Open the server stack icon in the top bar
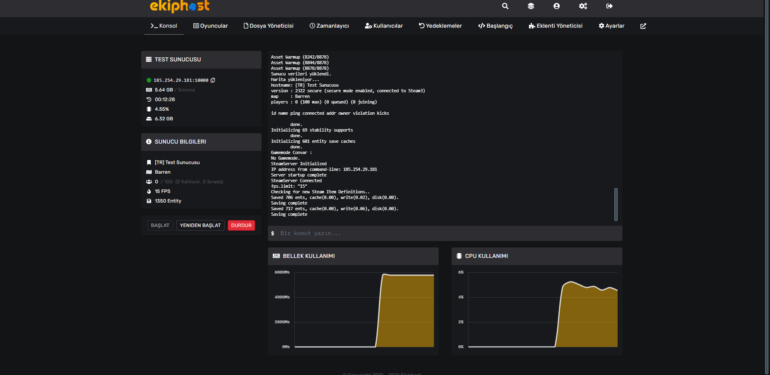 [x=530, y=6]
